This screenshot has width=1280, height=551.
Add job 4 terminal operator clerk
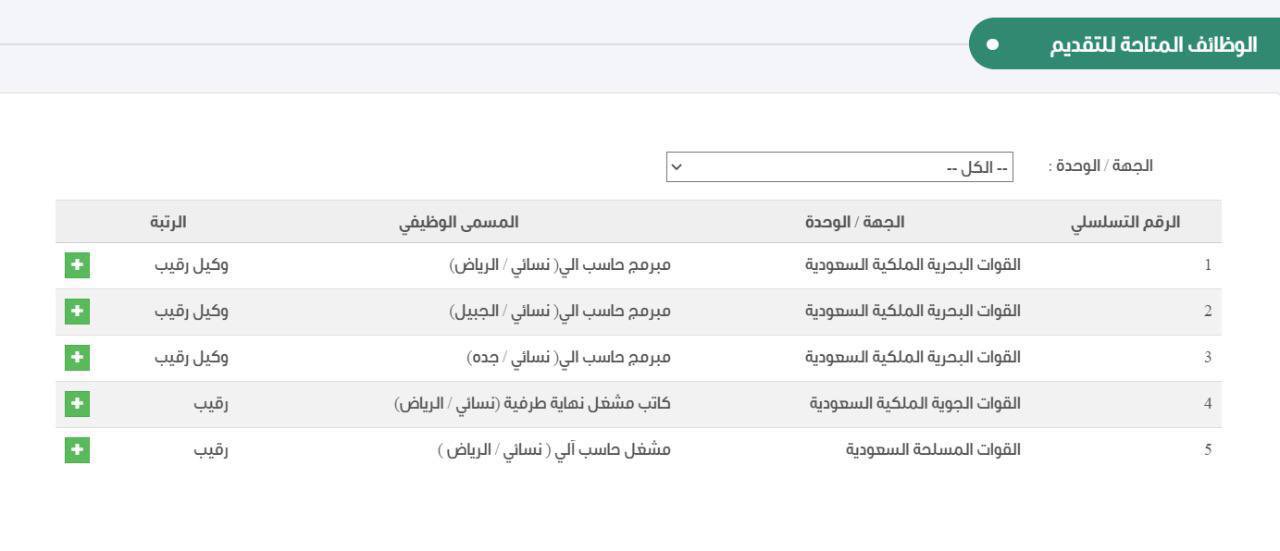pos(77,403)
